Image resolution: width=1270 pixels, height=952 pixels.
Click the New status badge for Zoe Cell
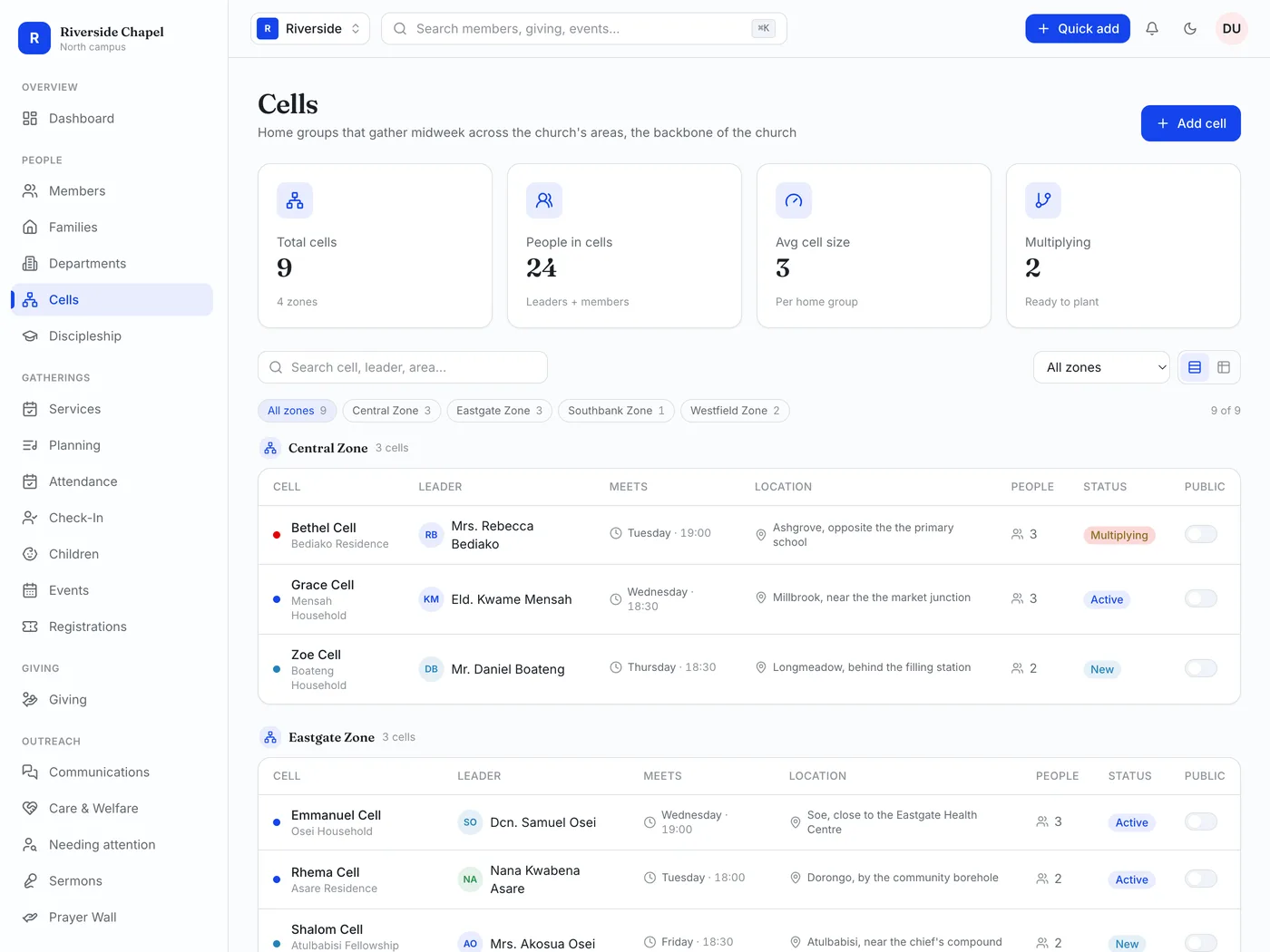(1102, 669)
